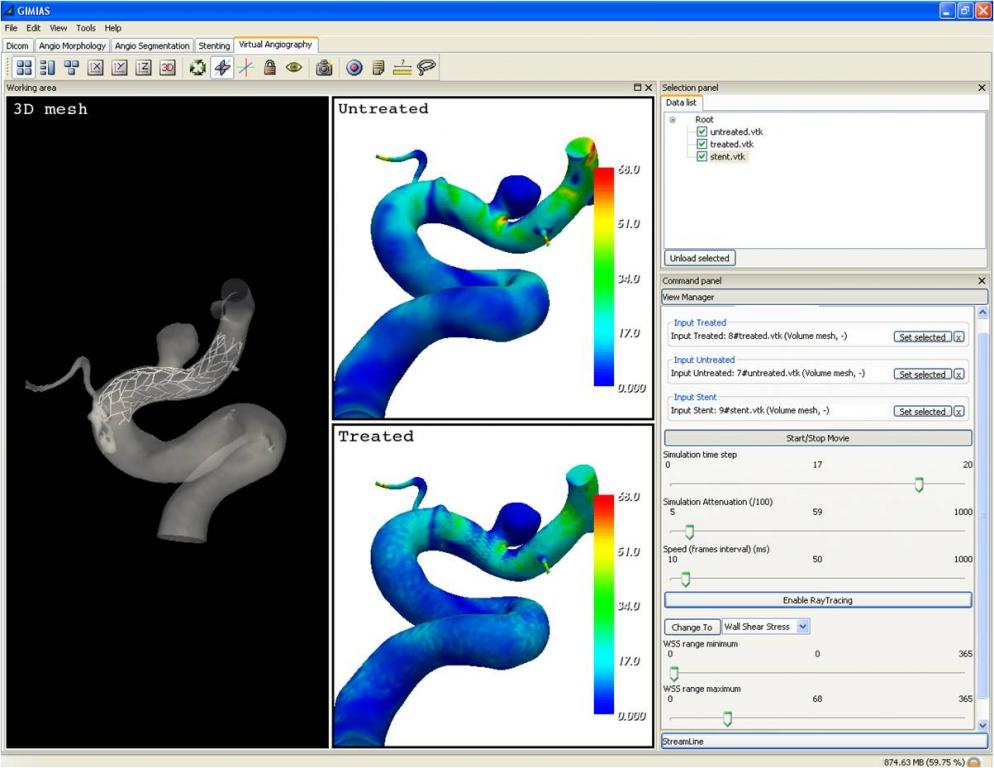Switch to the Angio Segmentation tab
The height and width of the screenshot is (768, 994).
[x=152, y=45]
